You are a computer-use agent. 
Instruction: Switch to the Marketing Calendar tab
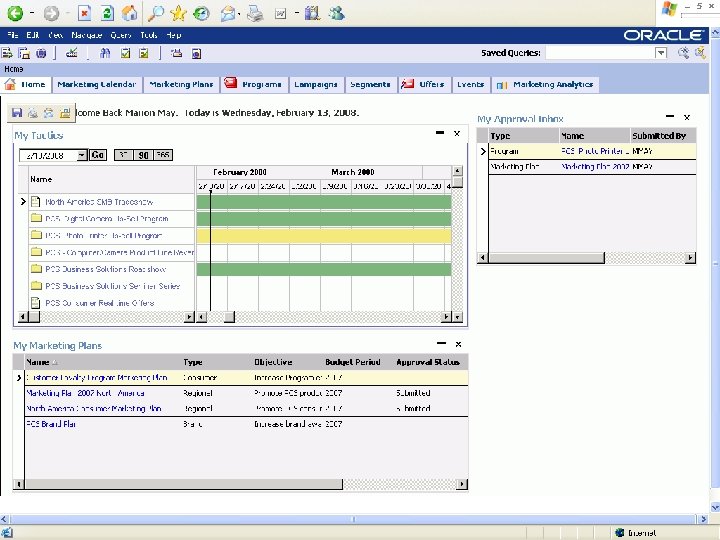tap(96, 84)
